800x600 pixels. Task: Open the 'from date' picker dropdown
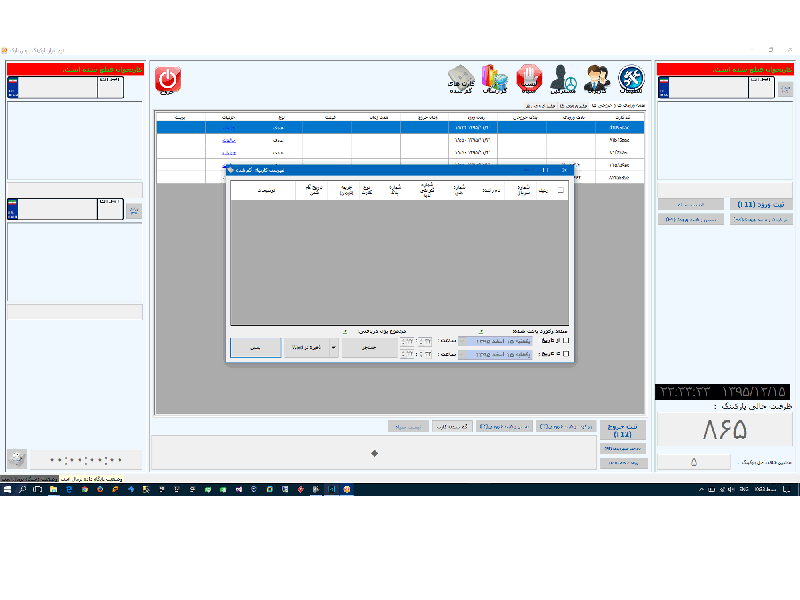click(x=462, y=341)
